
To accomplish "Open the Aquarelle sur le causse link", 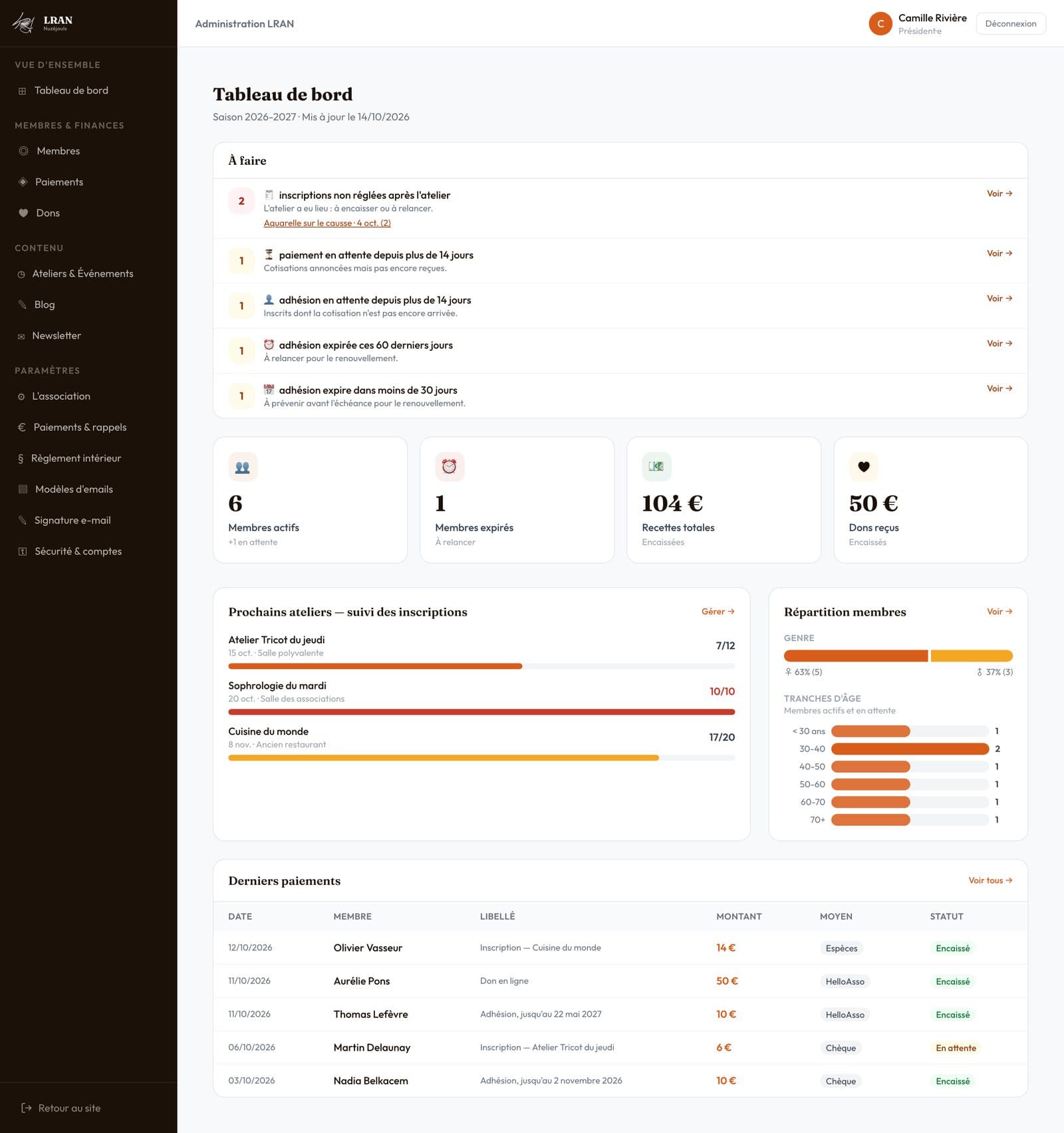I will [327, 223].
